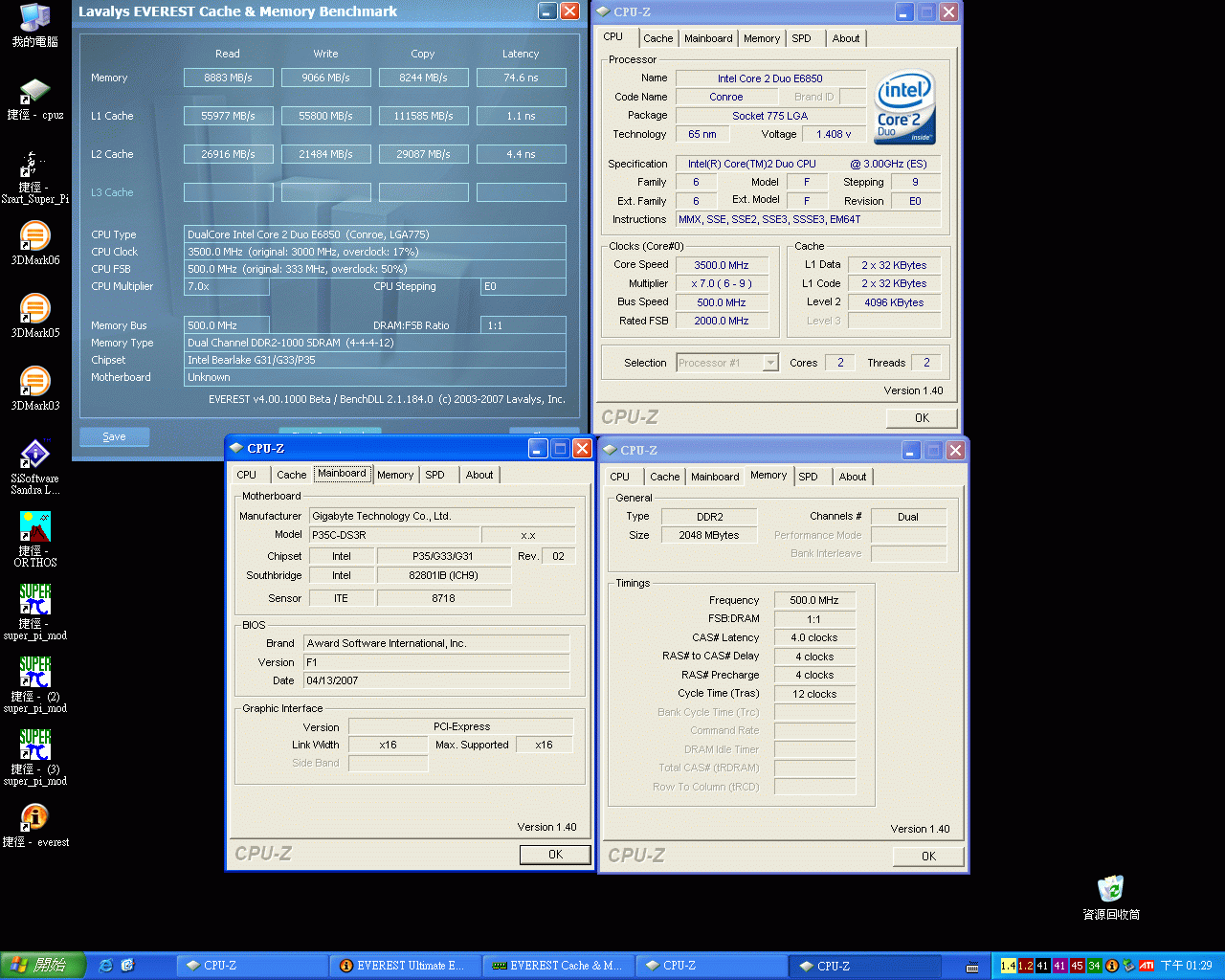
Task: Click the Memory Read value 8883 MB/s
Action: (229, 78)
